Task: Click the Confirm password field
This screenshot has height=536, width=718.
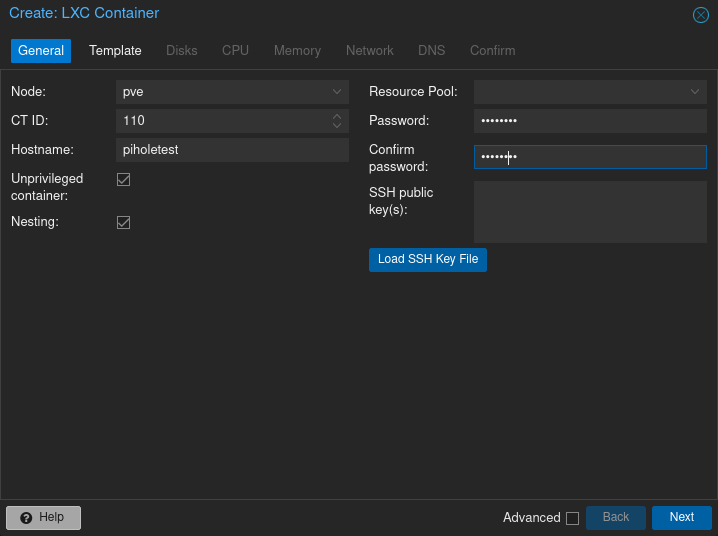Action: tap(590, 157)
